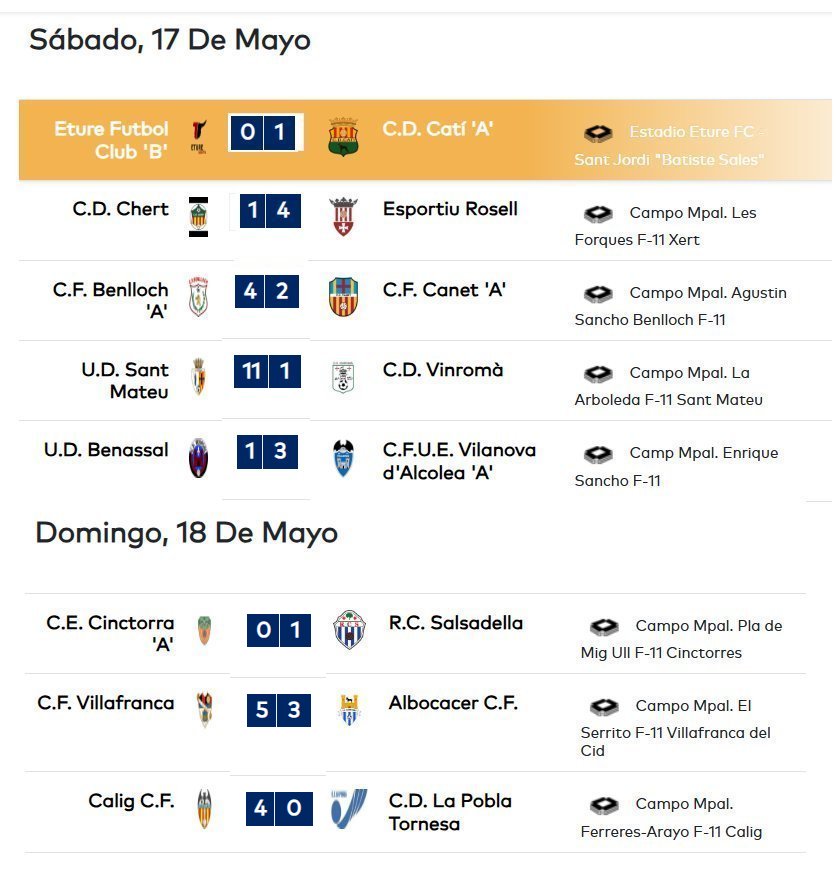Screen dimensions: 836x876
Task: Click the C.F. Canet 'A' striped crest
Action: (x=343, y=296)
